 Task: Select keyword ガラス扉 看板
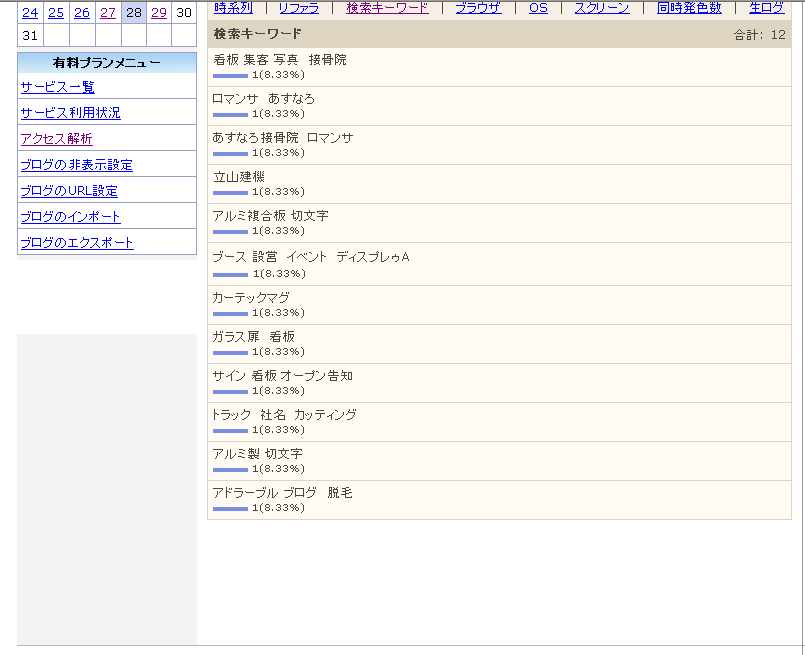(254, 337)
